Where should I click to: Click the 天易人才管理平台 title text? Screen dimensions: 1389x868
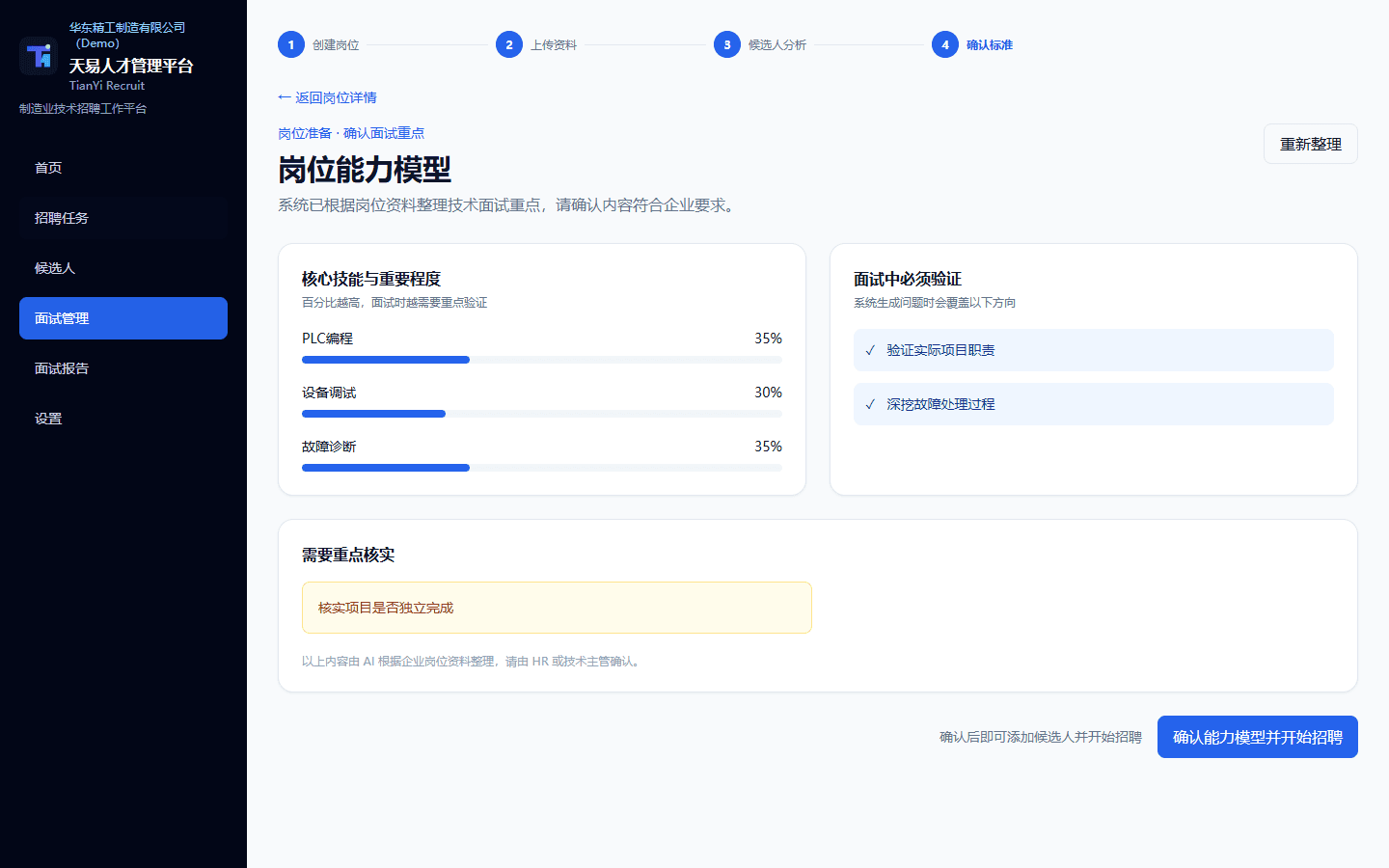click(131, 66)
